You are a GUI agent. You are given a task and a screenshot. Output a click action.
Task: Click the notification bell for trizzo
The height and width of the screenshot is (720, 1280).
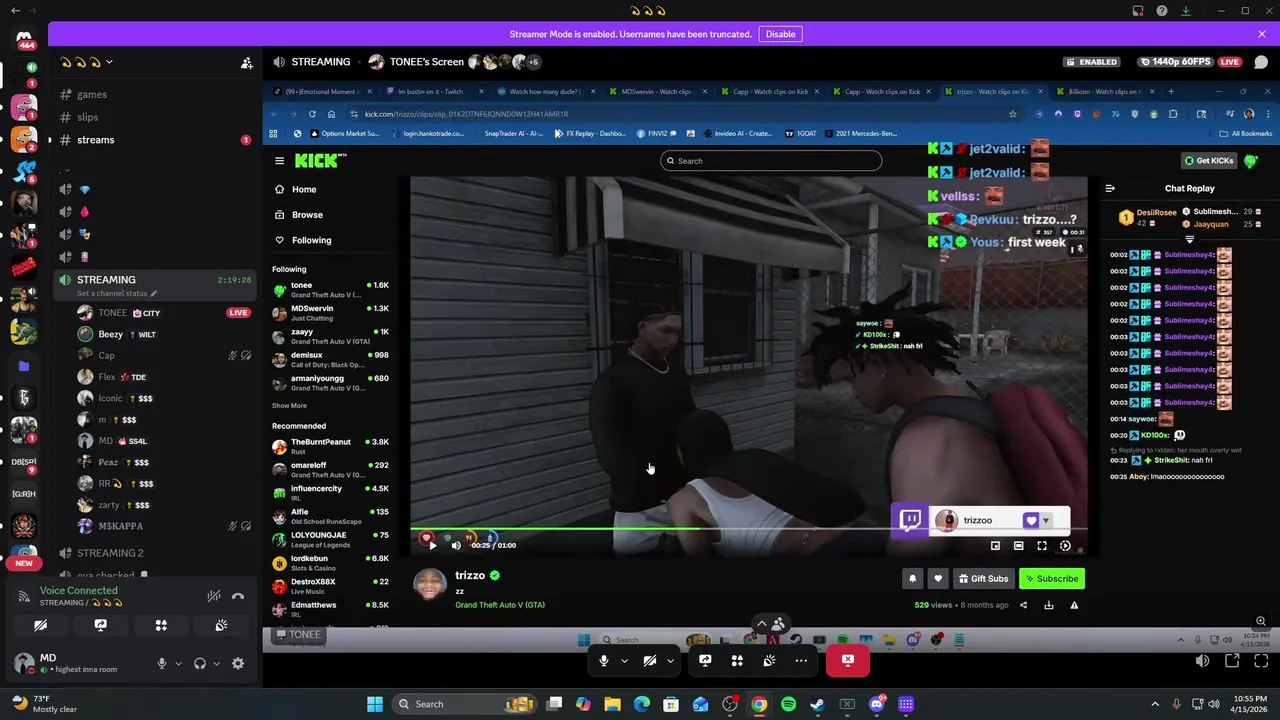[912, 579]
